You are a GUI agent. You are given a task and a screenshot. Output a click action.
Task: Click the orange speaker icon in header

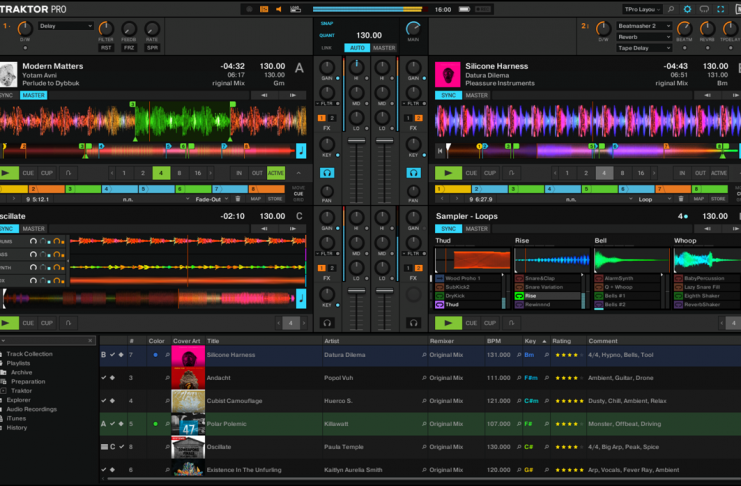click(x=278, y=9)
